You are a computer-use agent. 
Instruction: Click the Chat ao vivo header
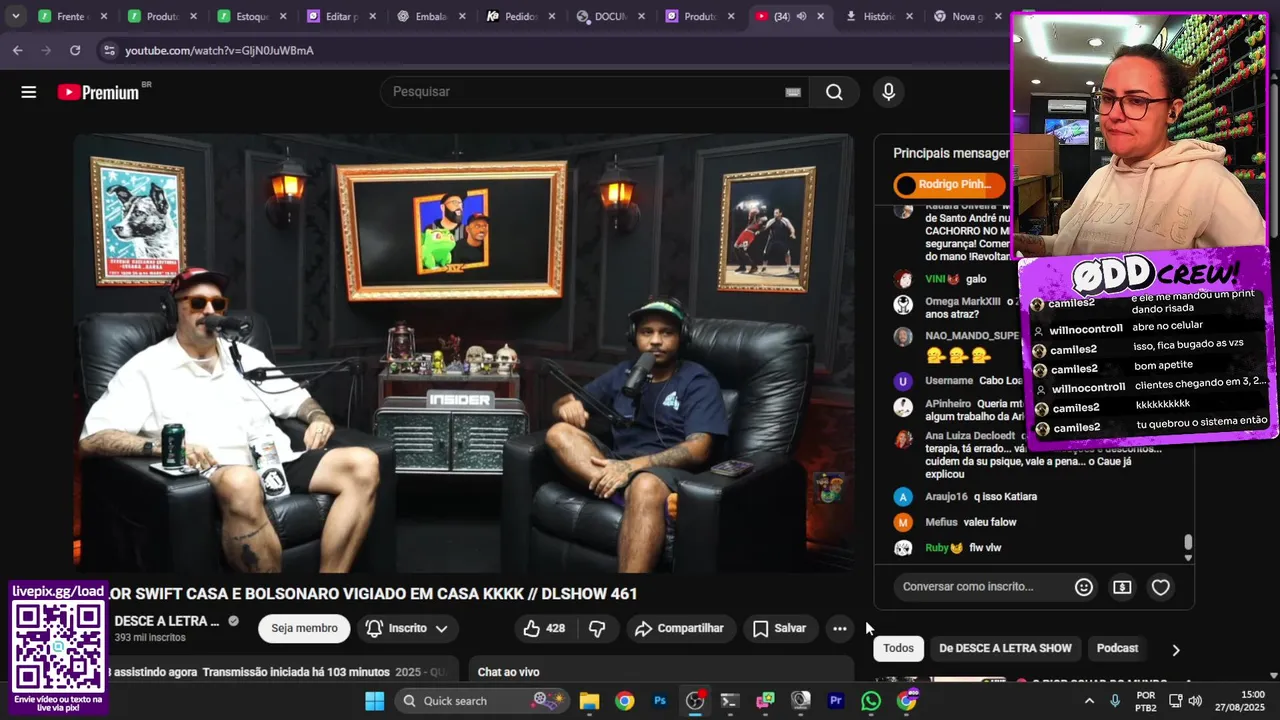(508, 672)
